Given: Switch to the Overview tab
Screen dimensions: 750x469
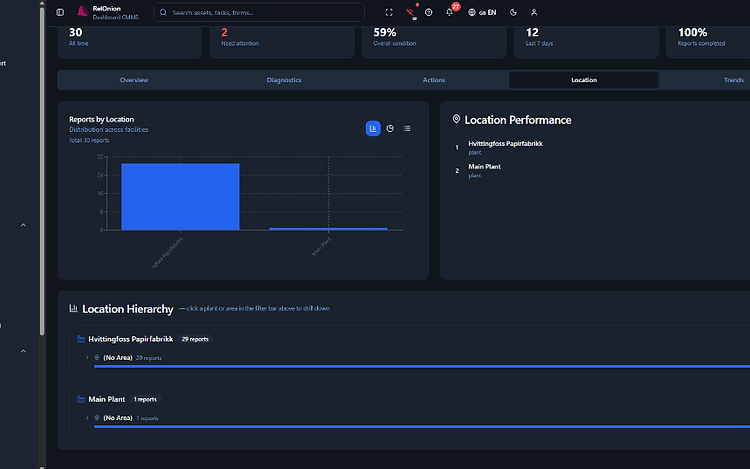Looking at the screenshot, I should (134, 80).
